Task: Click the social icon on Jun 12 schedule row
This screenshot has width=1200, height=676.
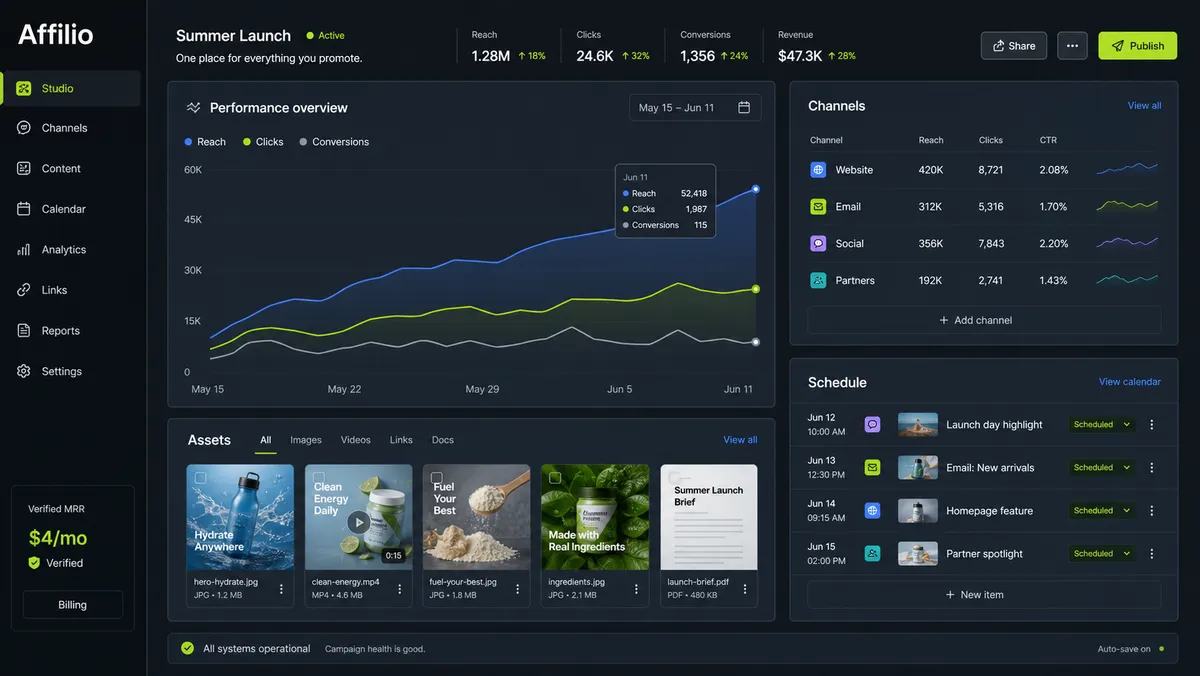Action: click(x=872, y=425)
